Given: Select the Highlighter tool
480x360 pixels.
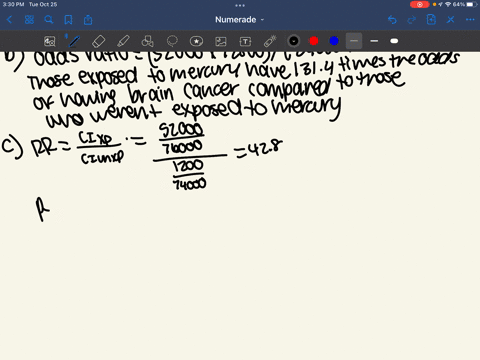Looking at the screenshot, I should pos(123,41).
